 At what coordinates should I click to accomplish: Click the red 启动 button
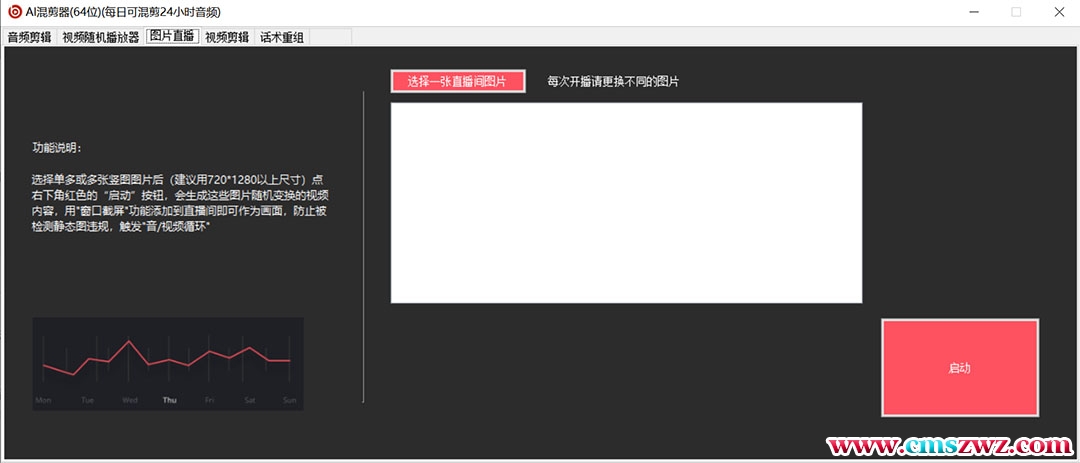959,368
